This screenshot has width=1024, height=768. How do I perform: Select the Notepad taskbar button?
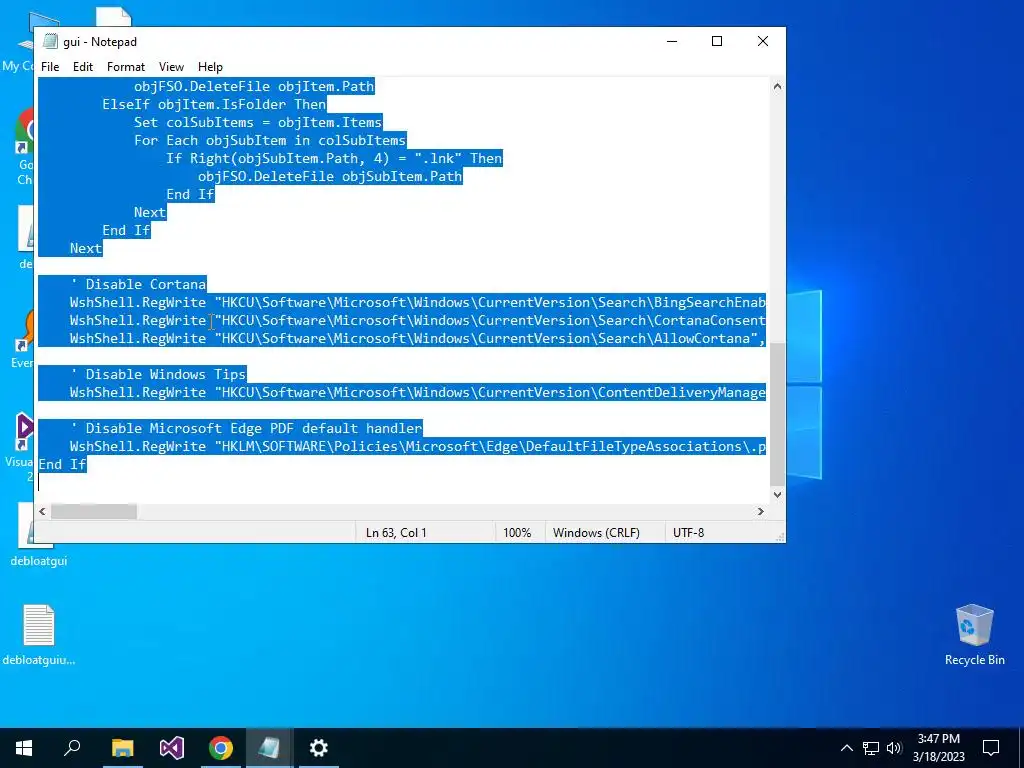click(269, 748)
